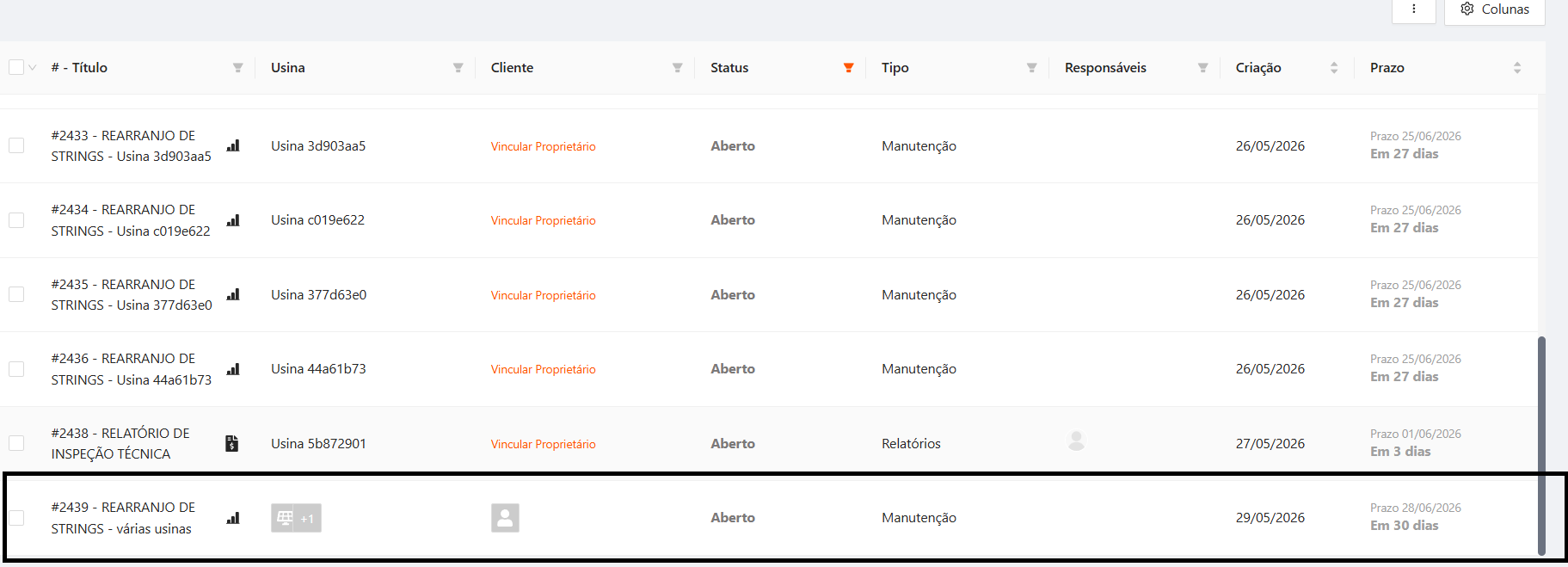1568x567 pixels.
Task: Open the three-dot more options menu
Action: pos(1414,9)
